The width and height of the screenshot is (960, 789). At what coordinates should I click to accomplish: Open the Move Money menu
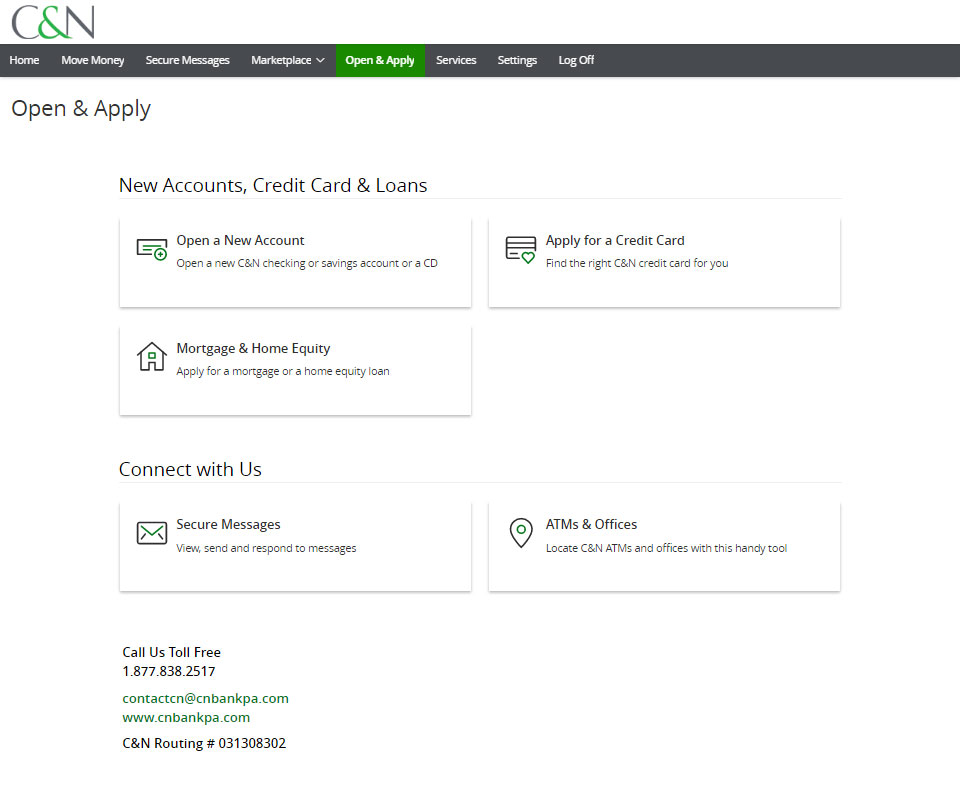(x=92, y=60)
